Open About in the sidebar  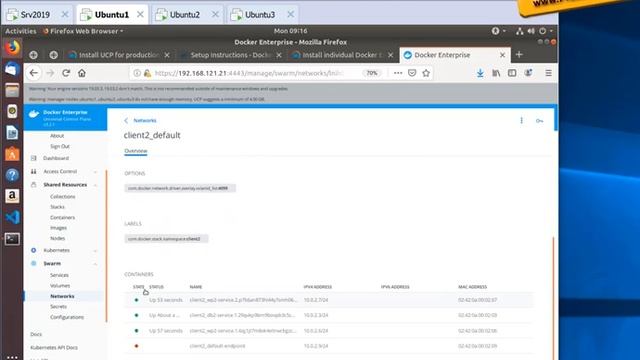57,136
